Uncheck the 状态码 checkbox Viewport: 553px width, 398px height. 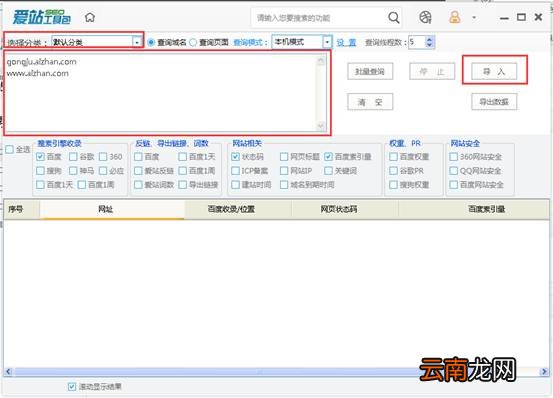[x=235, y=157]
